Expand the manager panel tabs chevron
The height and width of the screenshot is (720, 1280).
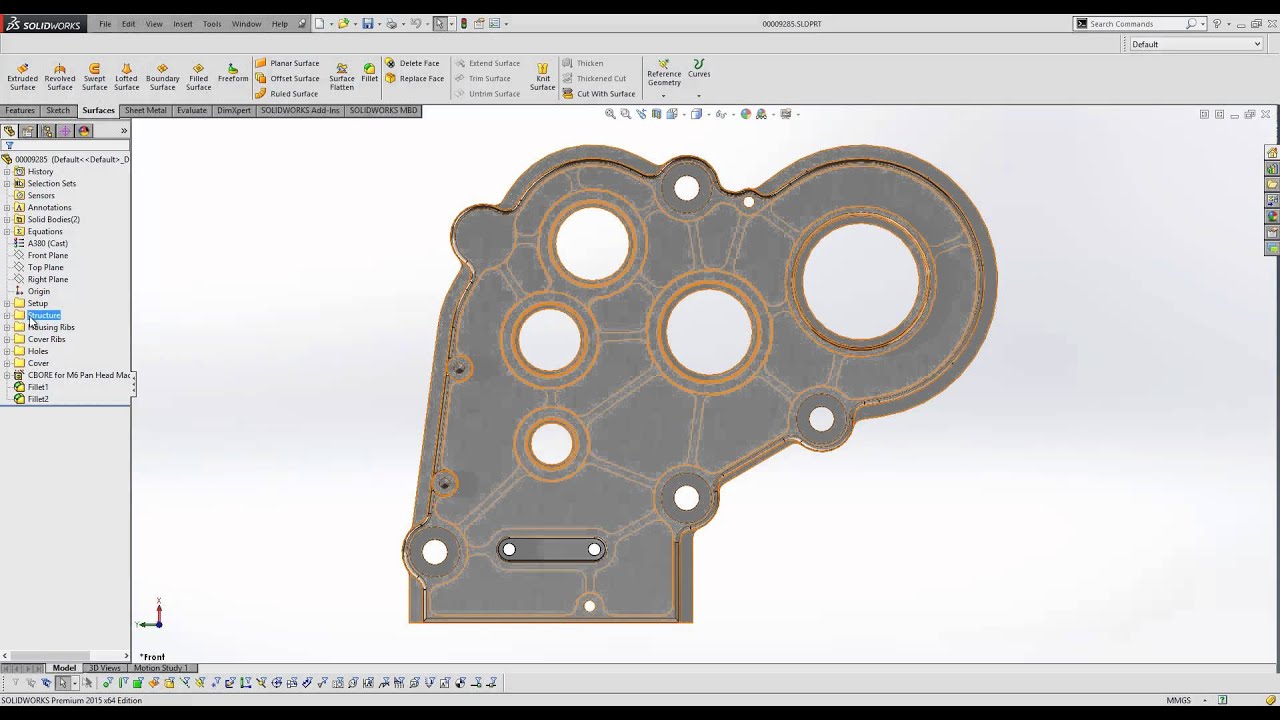[124, 131]
